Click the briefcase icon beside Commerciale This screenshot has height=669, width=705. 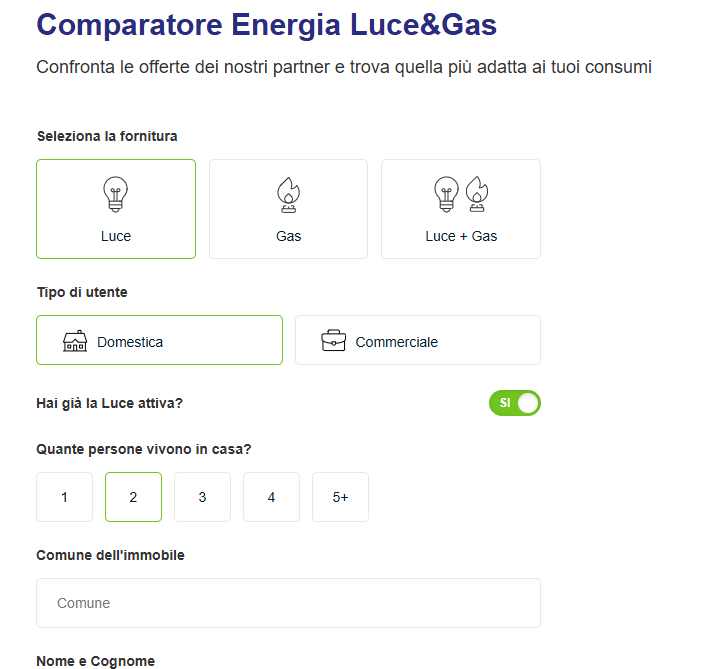333,341
